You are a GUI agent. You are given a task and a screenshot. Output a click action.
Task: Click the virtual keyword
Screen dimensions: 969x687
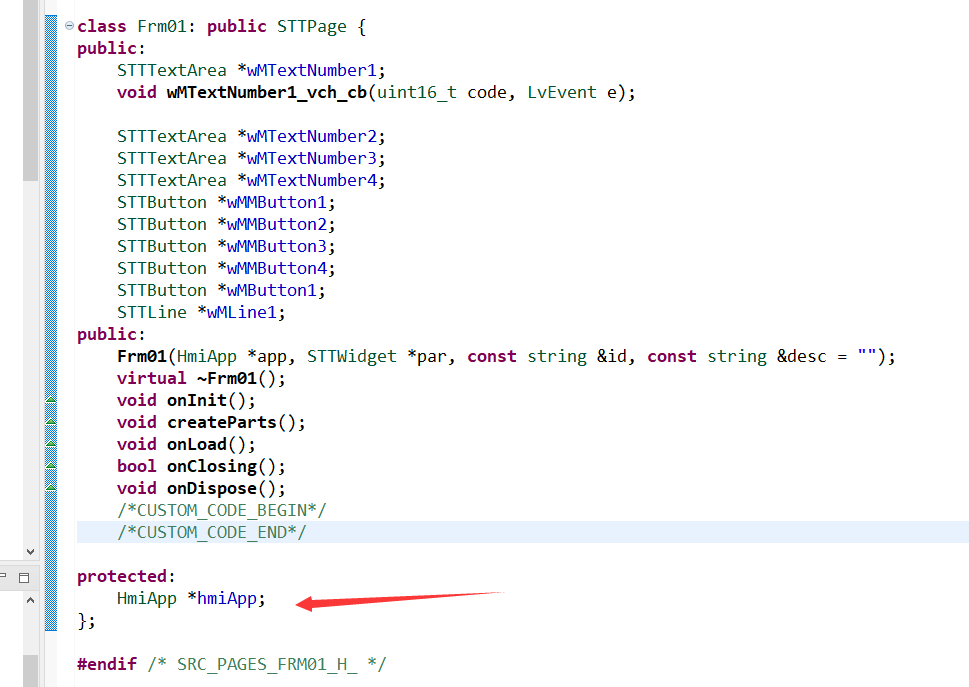pyautogui.click(x=151, y=378)
